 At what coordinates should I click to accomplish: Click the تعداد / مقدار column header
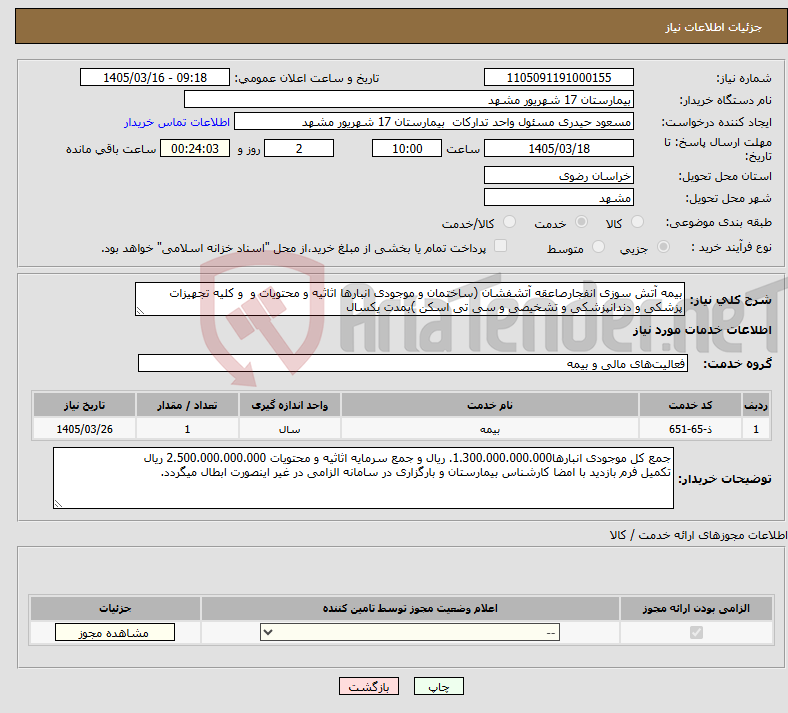187,405
